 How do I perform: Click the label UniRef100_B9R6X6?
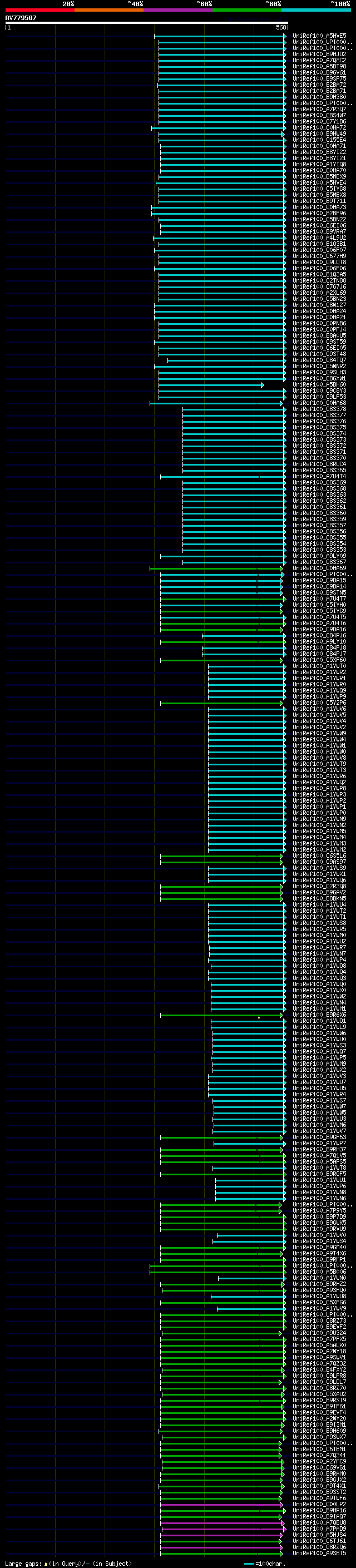click(319, 1015)
